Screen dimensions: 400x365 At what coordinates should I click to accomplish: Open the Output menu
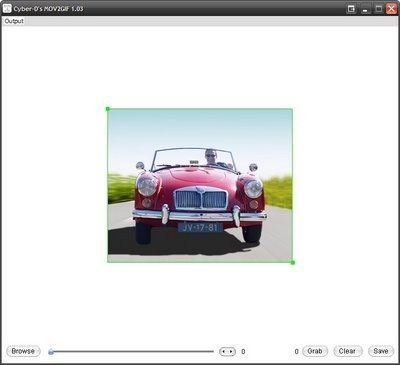[x=14, y=21]
